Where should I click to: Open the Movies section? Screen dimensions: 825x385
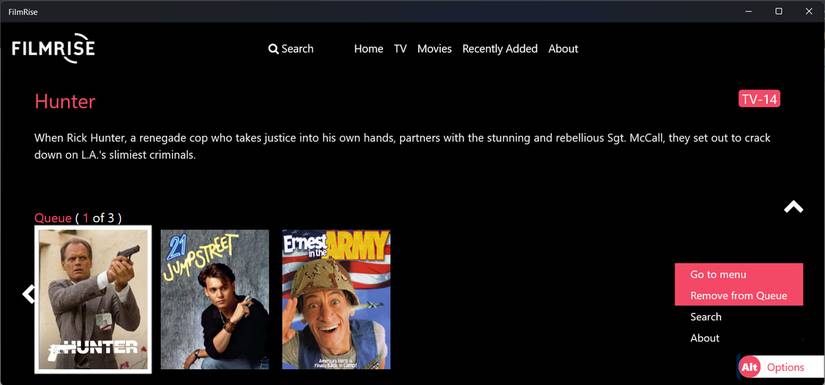tap(435, 49)
